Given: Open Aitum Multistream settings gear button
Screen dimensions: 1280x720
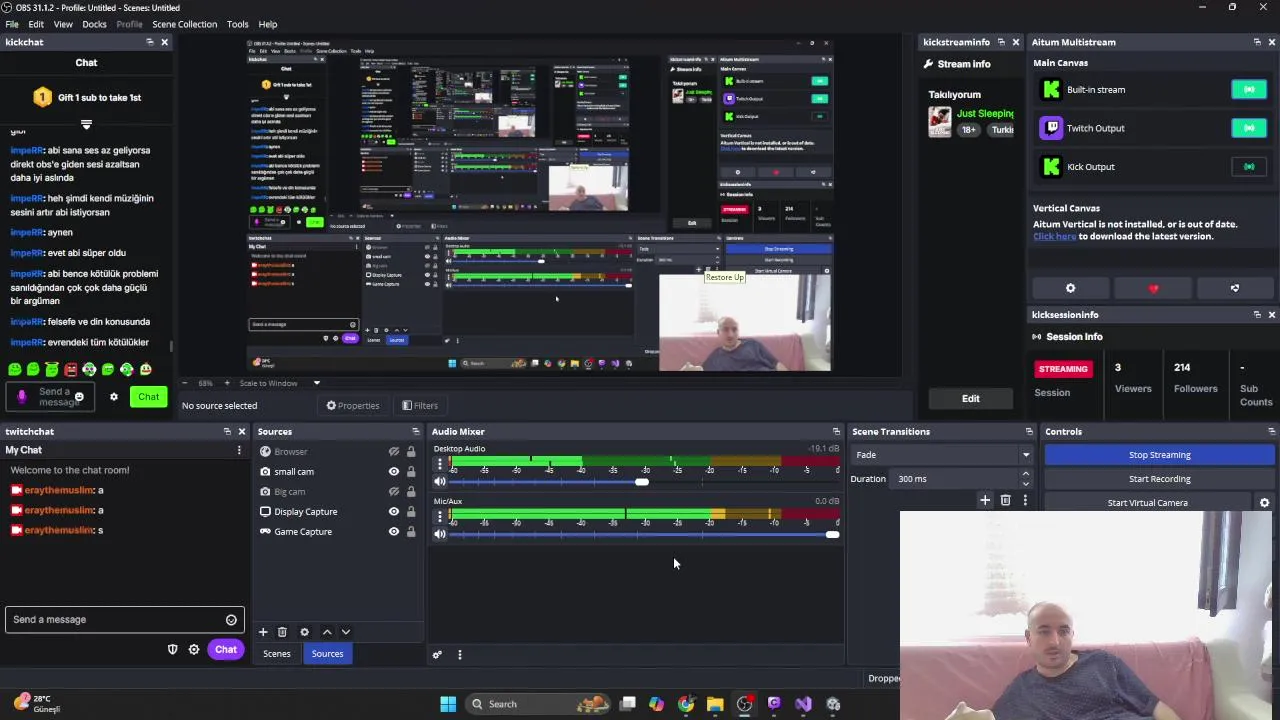Looking at the screenshot, I should [x=1071, y=288].
